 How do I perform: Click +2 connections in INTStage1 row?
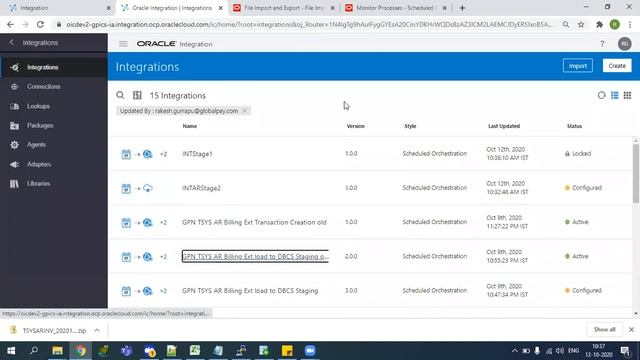click(x=163, y=154)
